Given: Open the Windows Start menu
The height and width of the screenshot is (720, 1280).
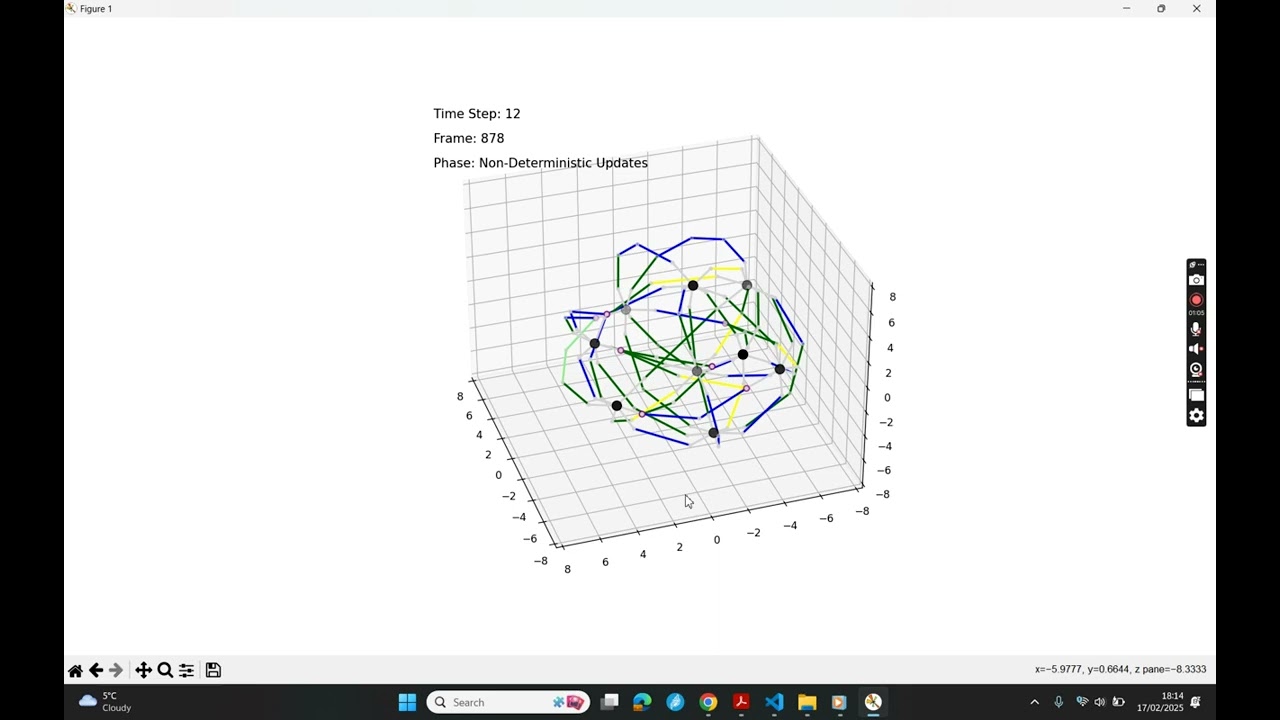Looking at the screenshot, I should coord(407,702).
